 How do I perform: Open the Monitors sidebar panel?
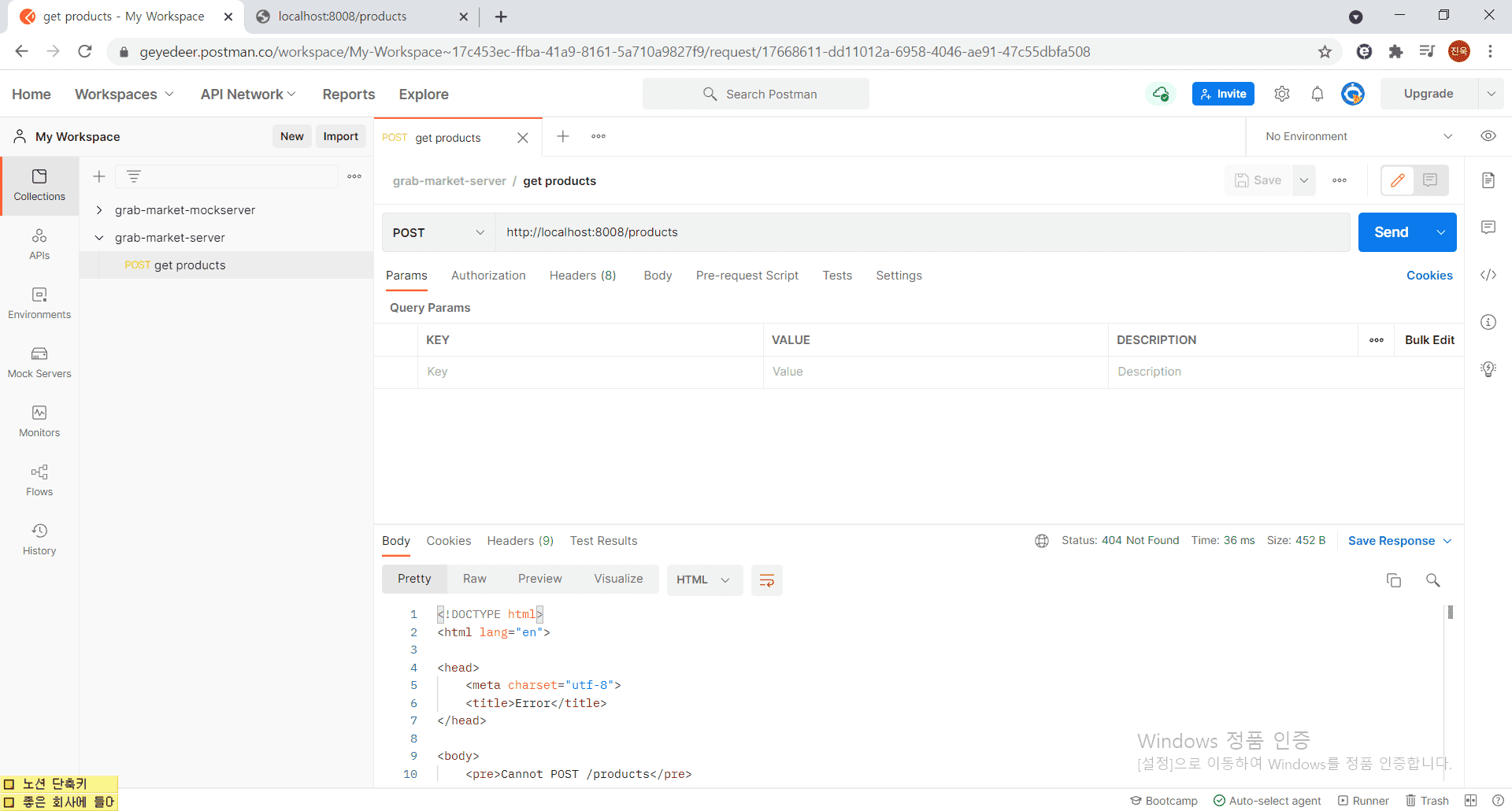(x=39, y=422)
